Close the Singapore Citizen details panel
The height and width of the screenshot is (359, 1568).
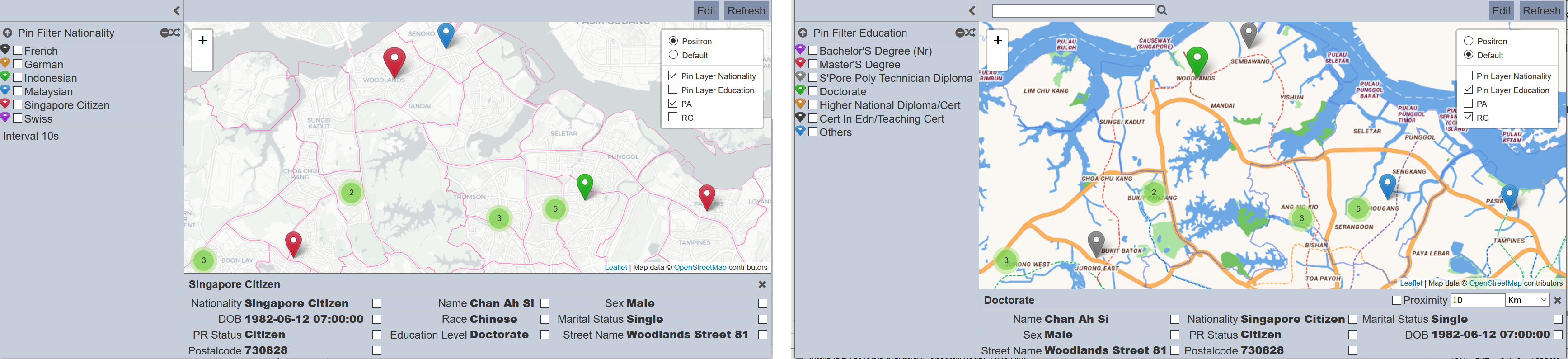click(x=762, y=285)
